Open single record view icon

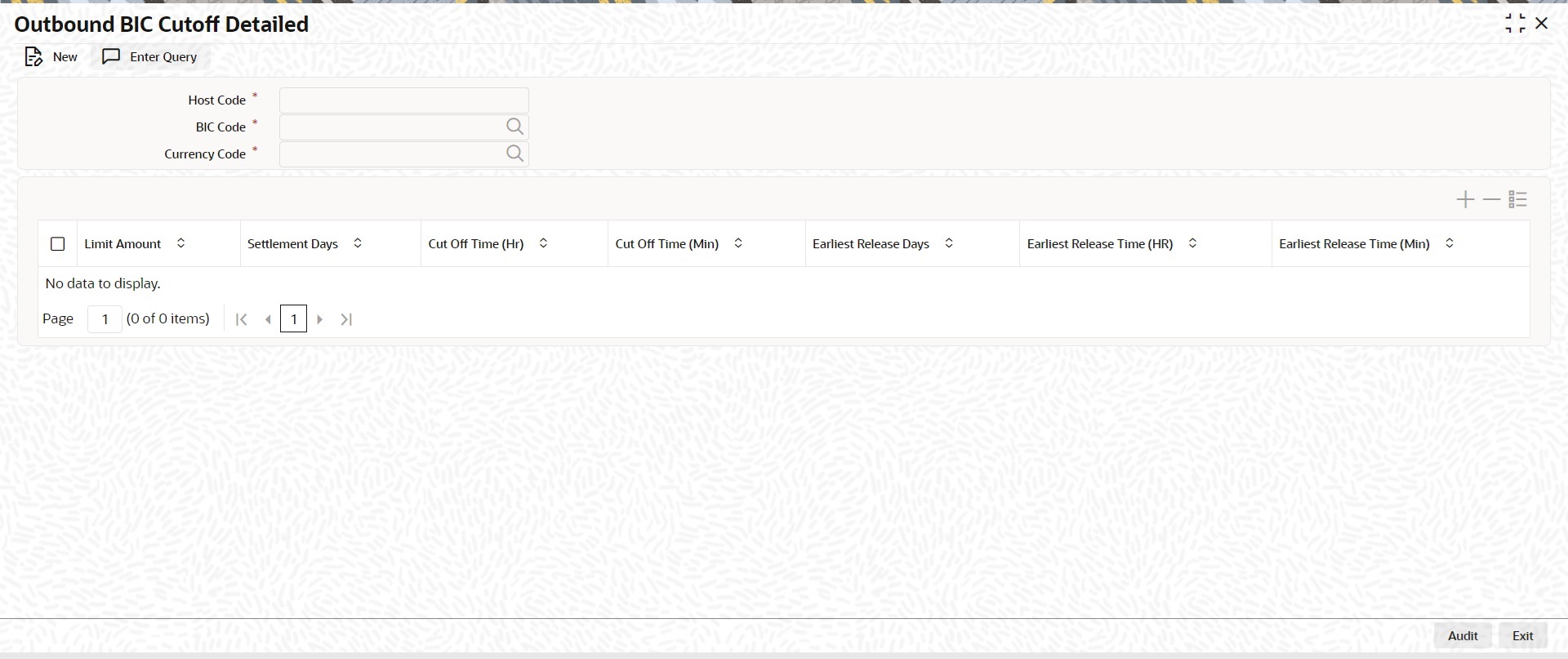pos(1518,199)
